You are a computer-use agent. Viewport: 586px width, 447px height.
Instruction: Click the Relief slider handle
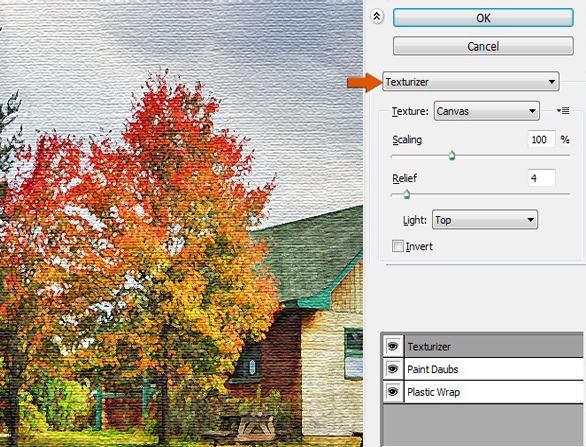tap(407, 194)
